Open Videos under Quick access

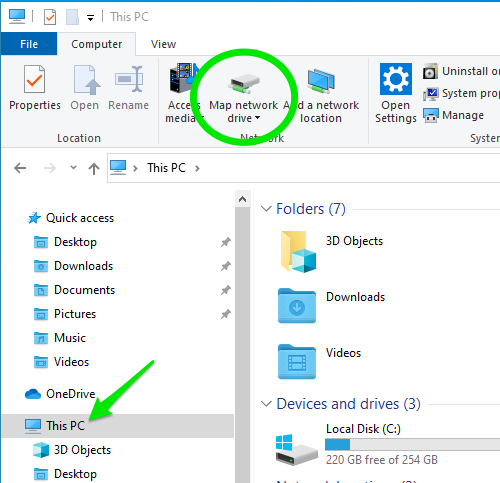pos(71,362)
